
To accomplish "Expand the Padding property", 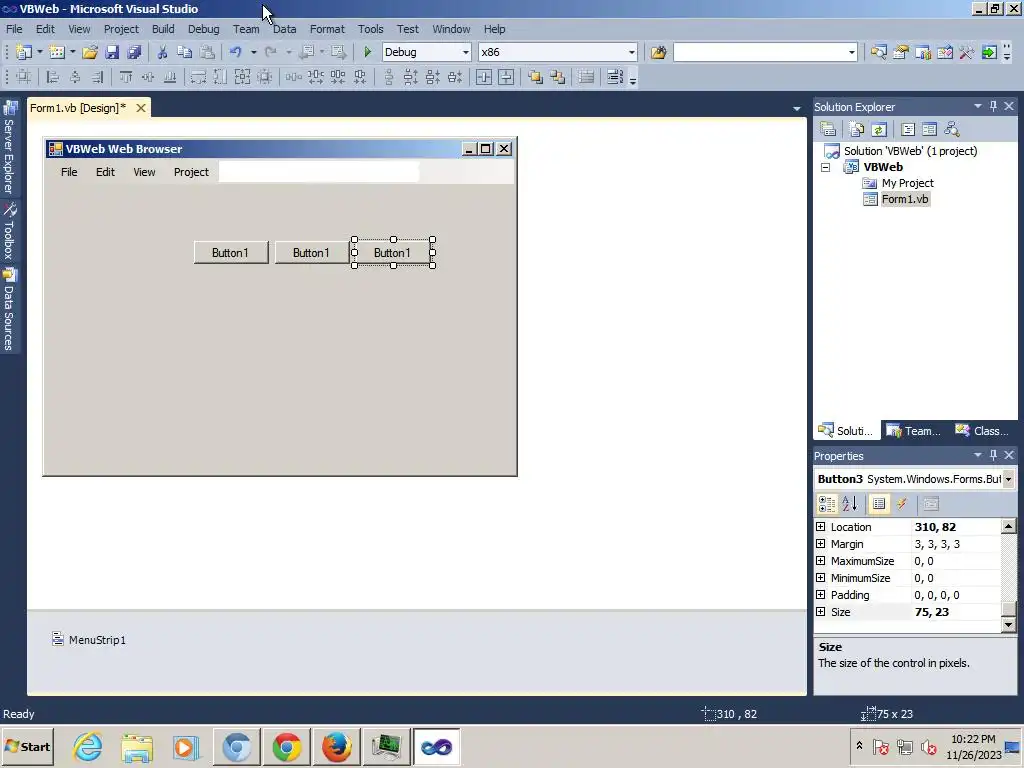I will [821, 594].
